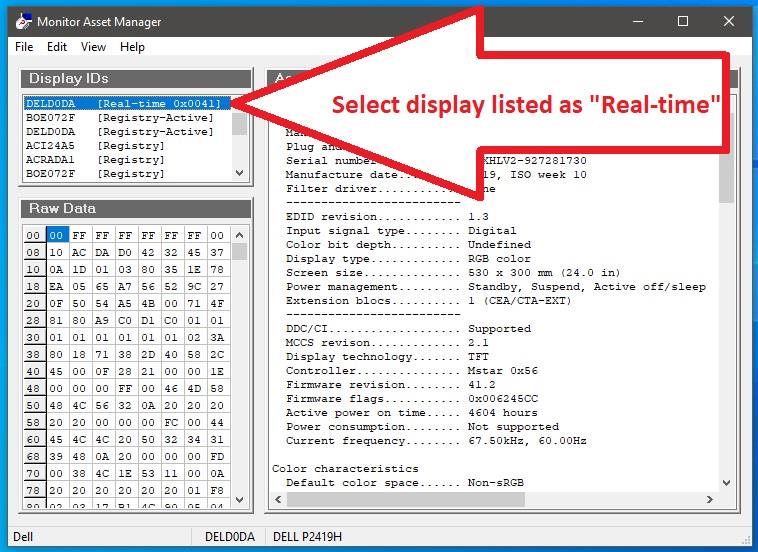Click the Raw Data scrollbar thumb
This screenshot has width=758, height=552.
click(x=239, y=251)
